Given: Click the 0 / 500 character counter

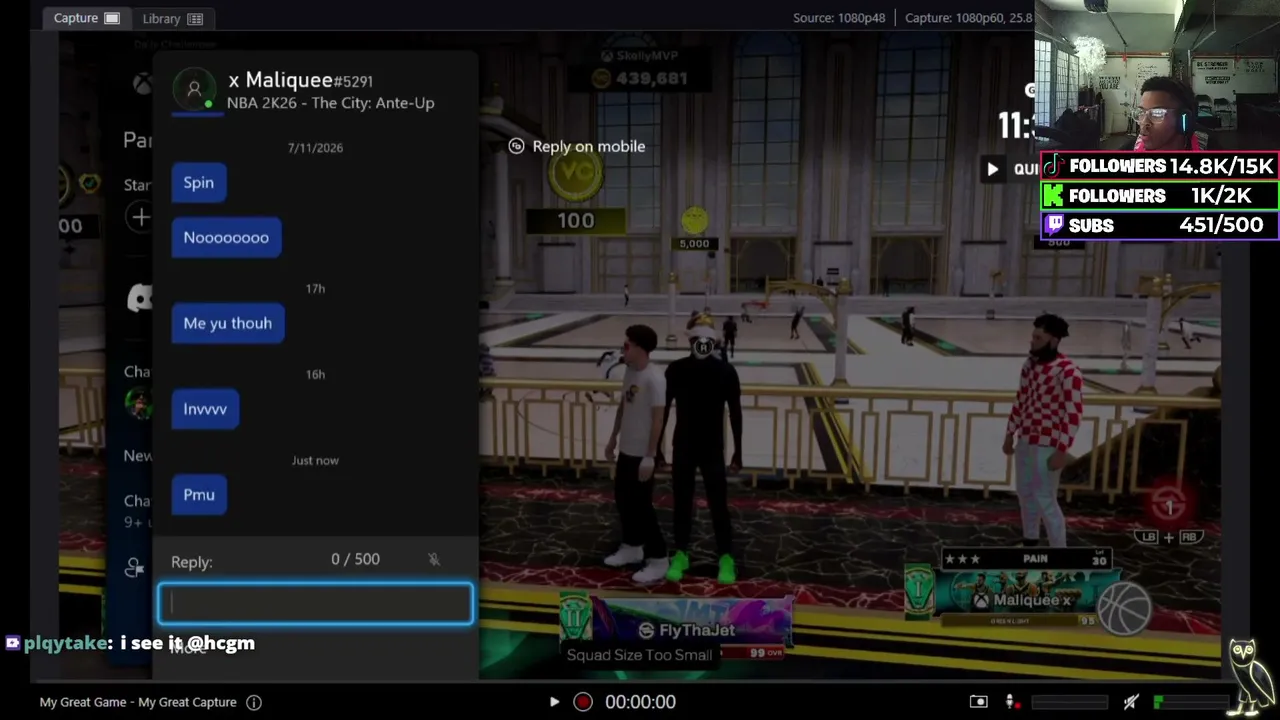Looking at the screenshot, I should tap(355, 559).
